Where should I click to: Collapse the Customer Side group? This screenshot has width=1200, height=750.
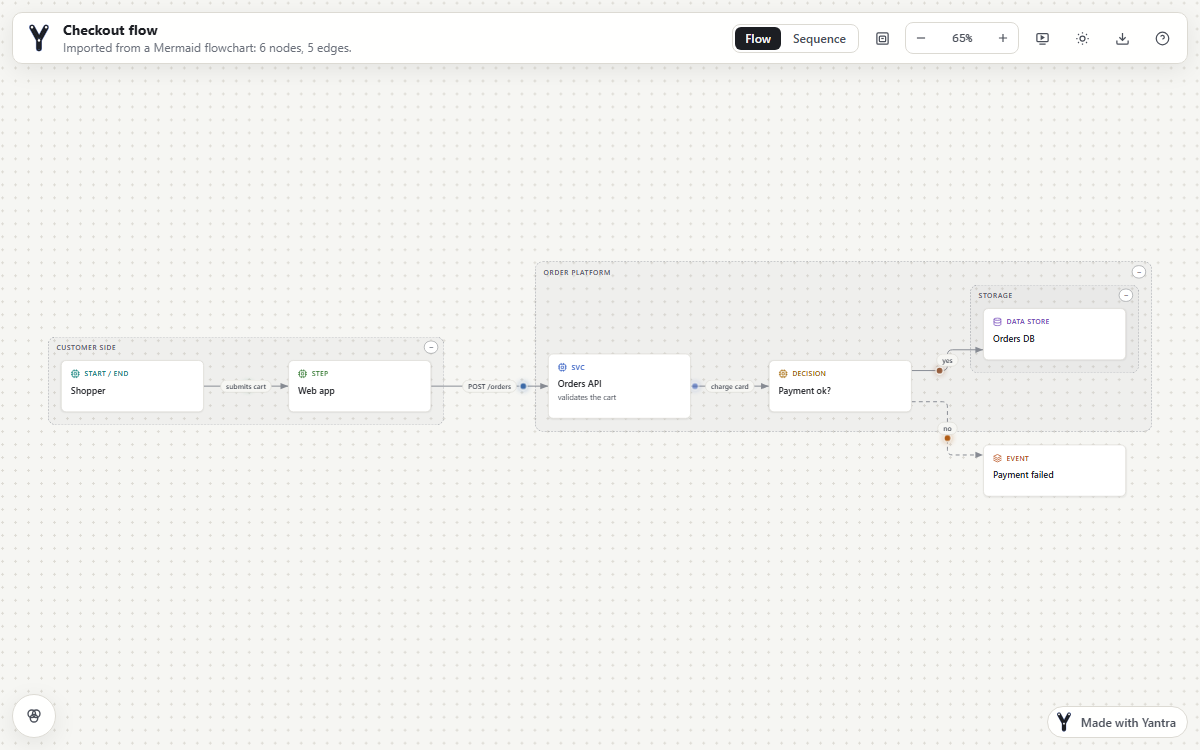(x=431, y=347)
